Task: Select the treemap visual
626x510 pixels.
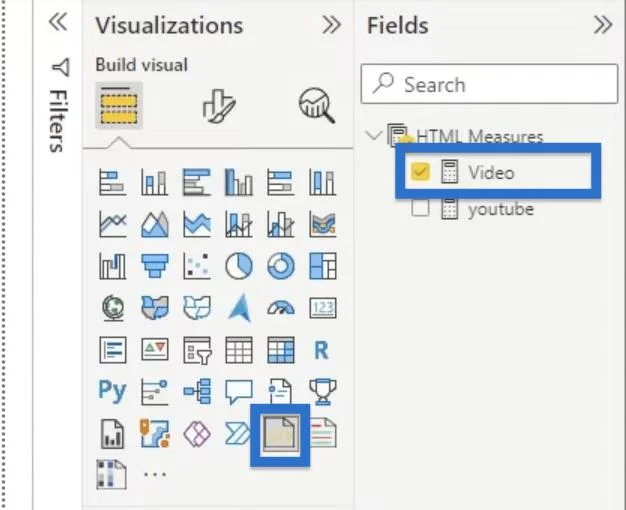Action: [323, 266]
